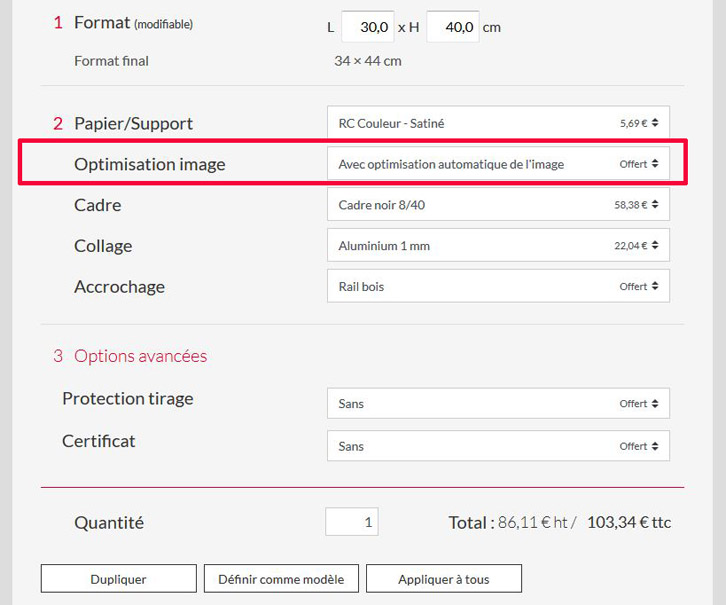Click the Options avancées section heading
The width and height of the screenshot is (726, 605).
pyautogui.click(x=140, y=356)
